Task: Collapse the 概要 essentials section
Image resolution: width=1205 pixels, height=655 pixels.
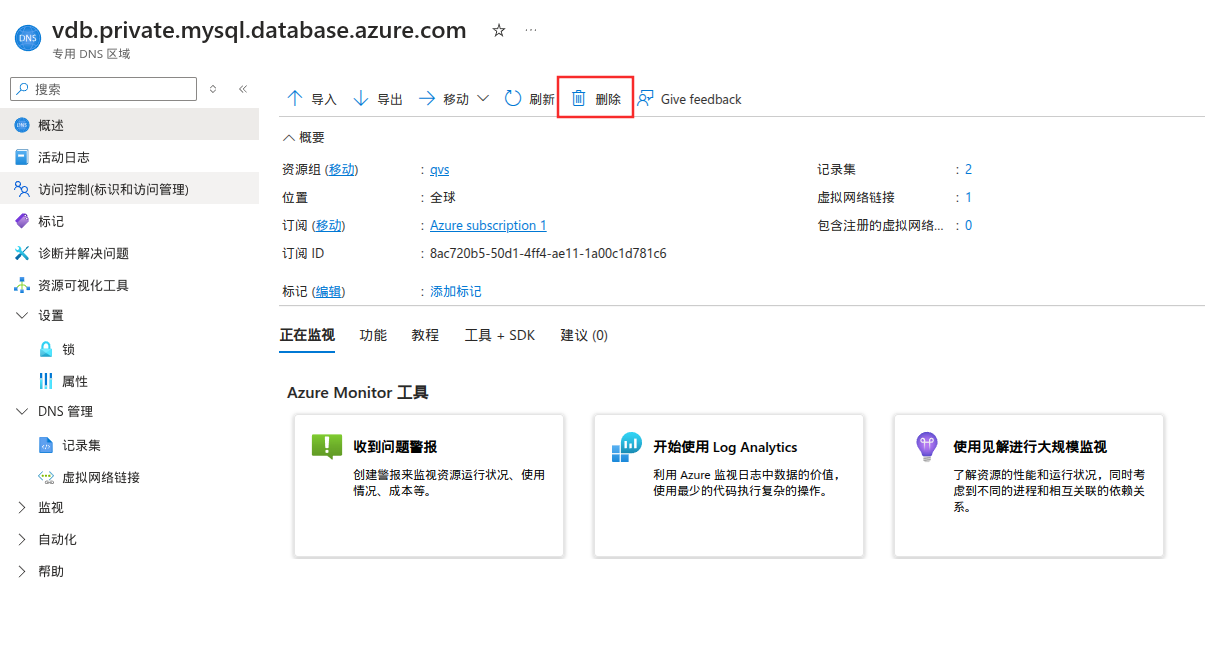Action: coord(289,137)
